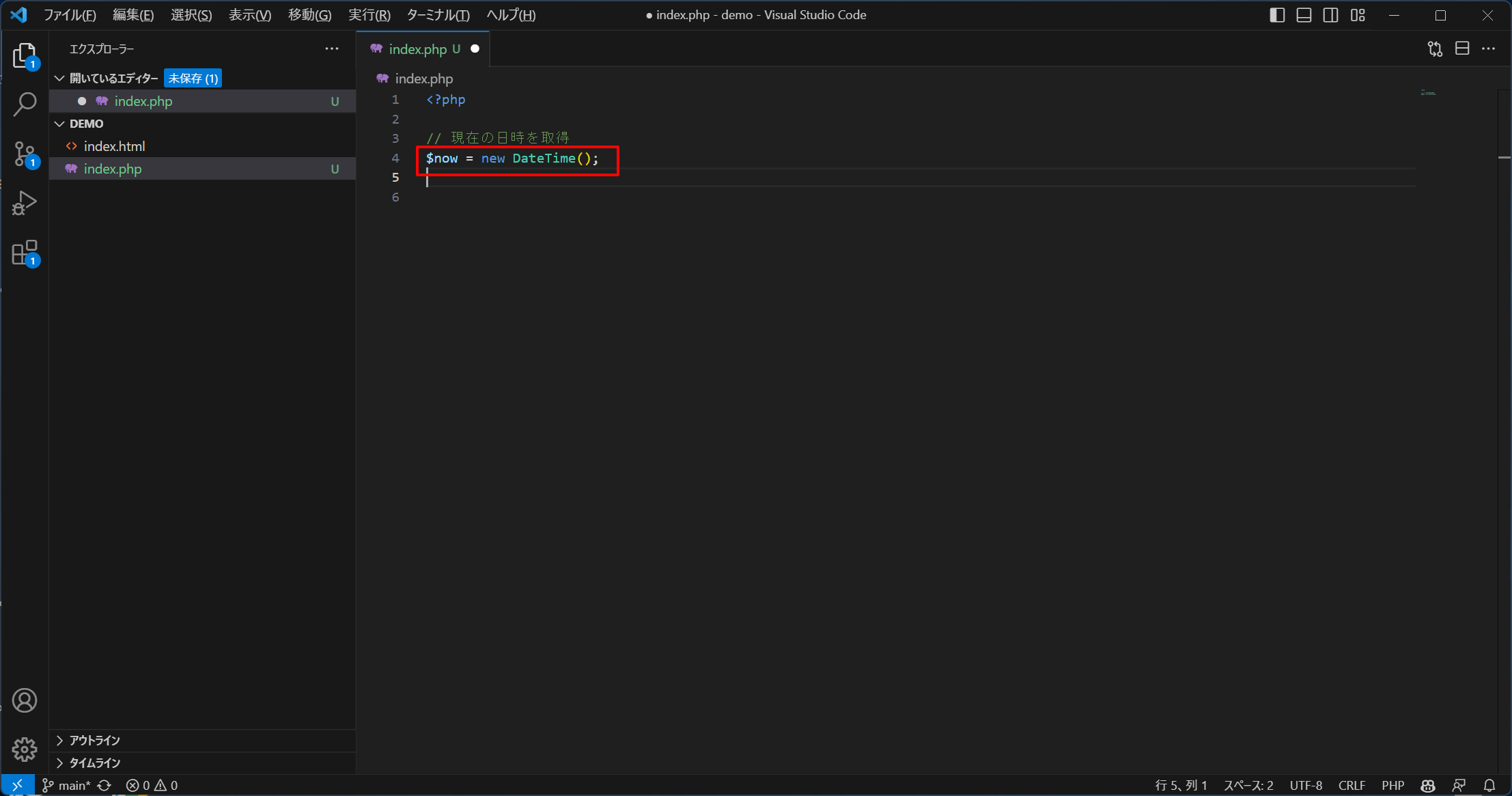Viewport: 1512px width, 796px height.
Task: Open Explorer panel more actions ellipsis
Action: click(332, 49)
